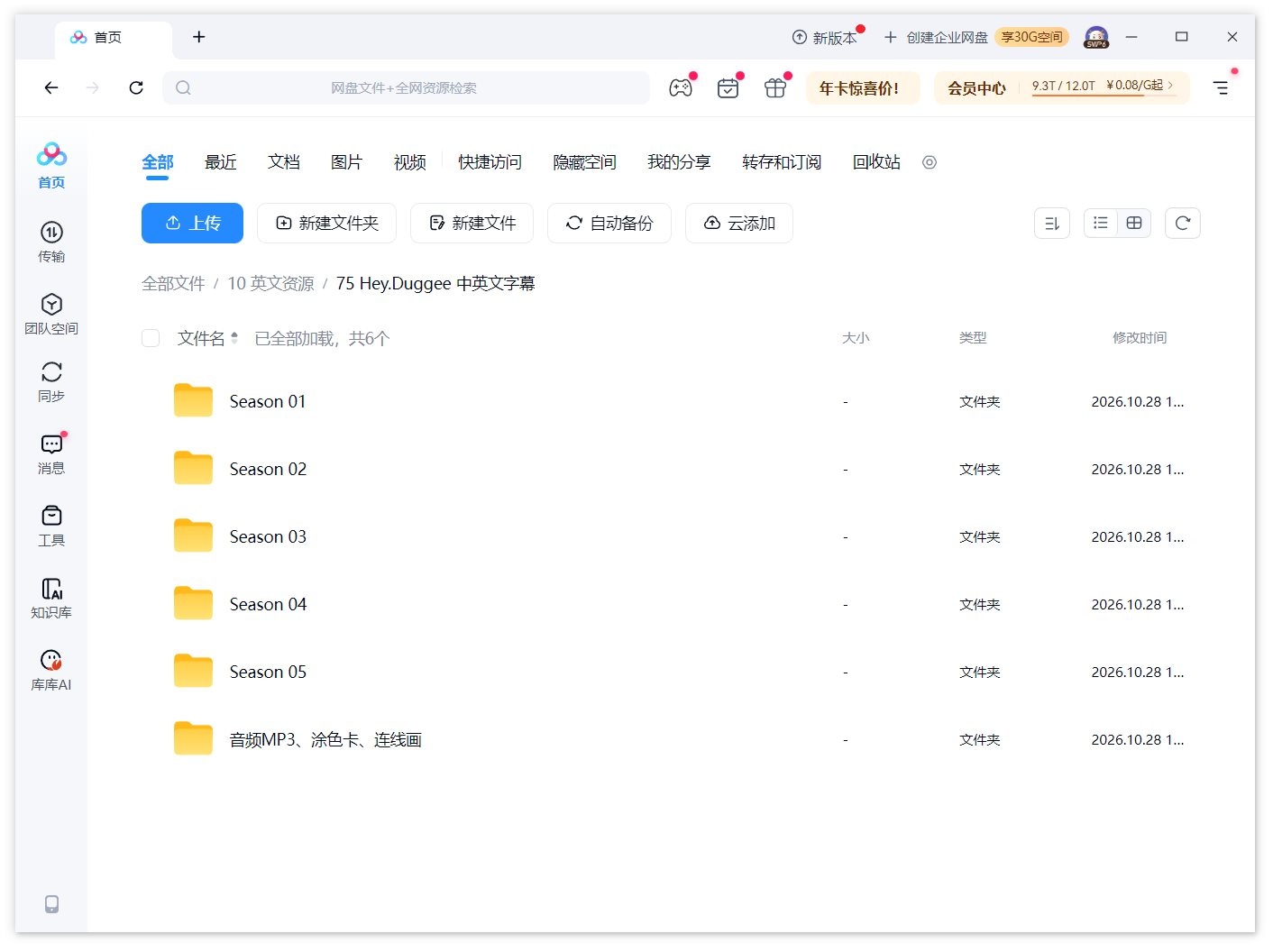Open the 知识库 knowledge base
This screenshot has width=1273, height=952.
click(x=51, y=599)
